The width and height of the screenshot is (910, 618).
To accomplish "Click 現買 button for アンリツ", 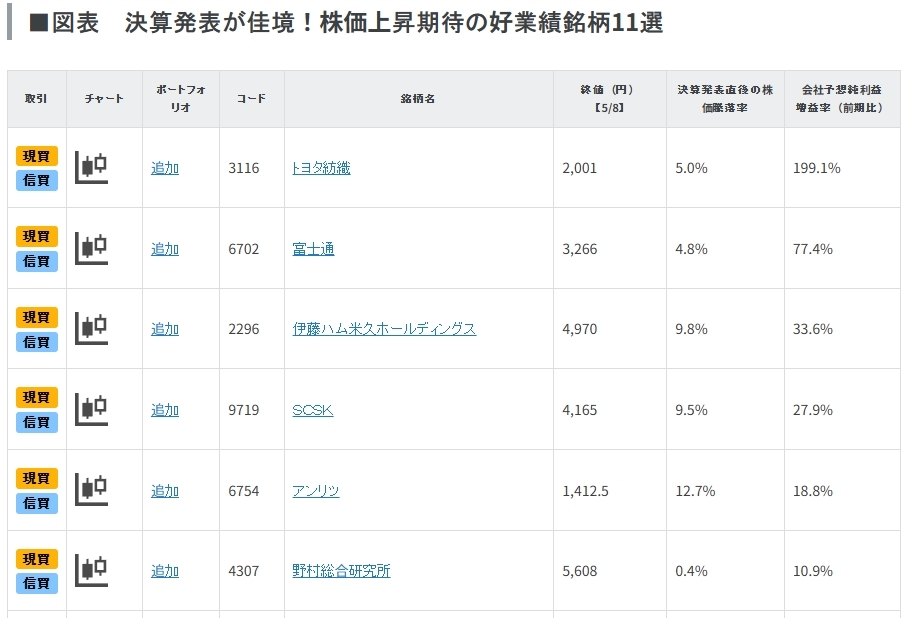I will [37, 478].
